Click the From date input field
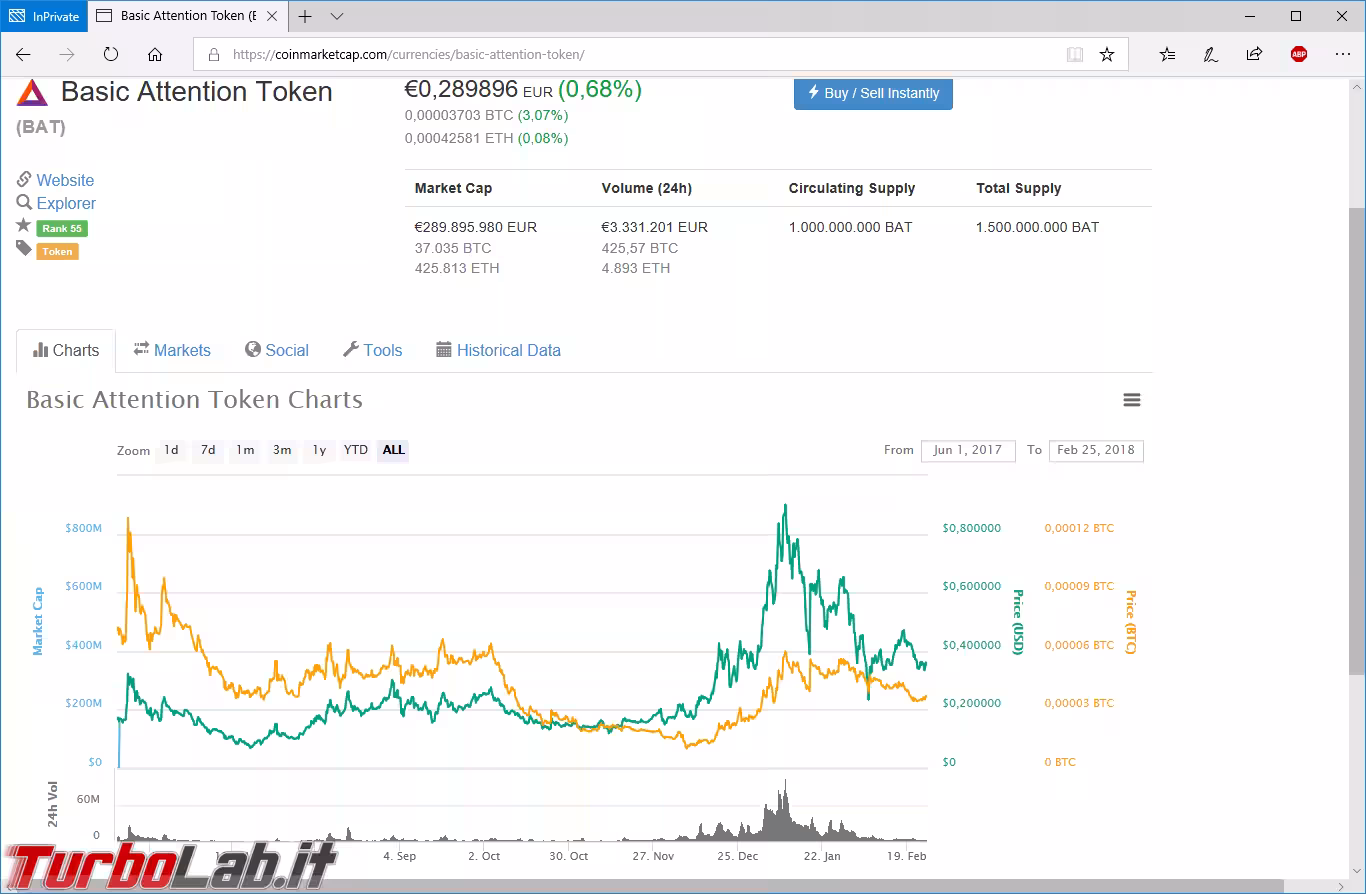Image resolution: width=1366 pixels, height=894 pixels. 967,450
